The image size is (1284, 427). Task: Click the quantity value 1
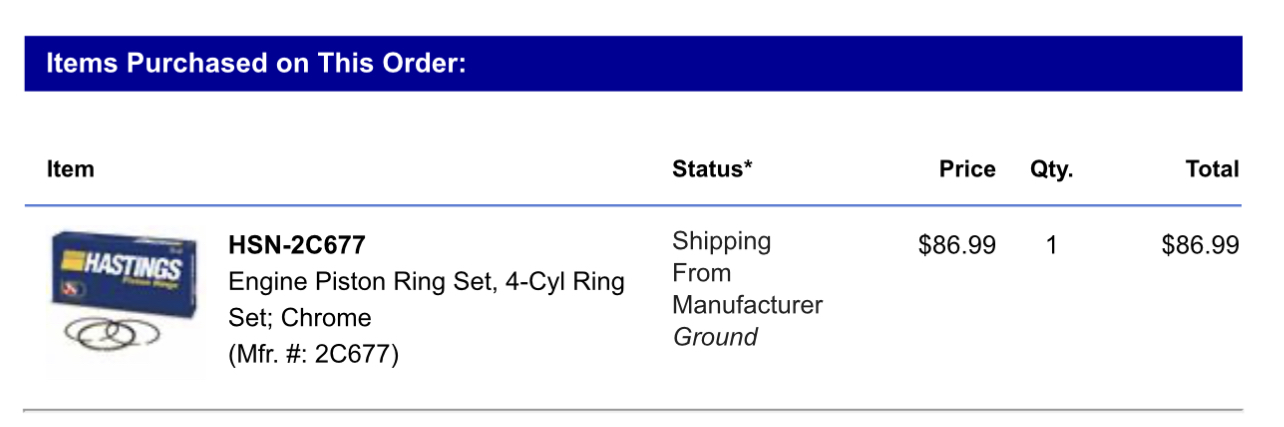coord(1051,245)
